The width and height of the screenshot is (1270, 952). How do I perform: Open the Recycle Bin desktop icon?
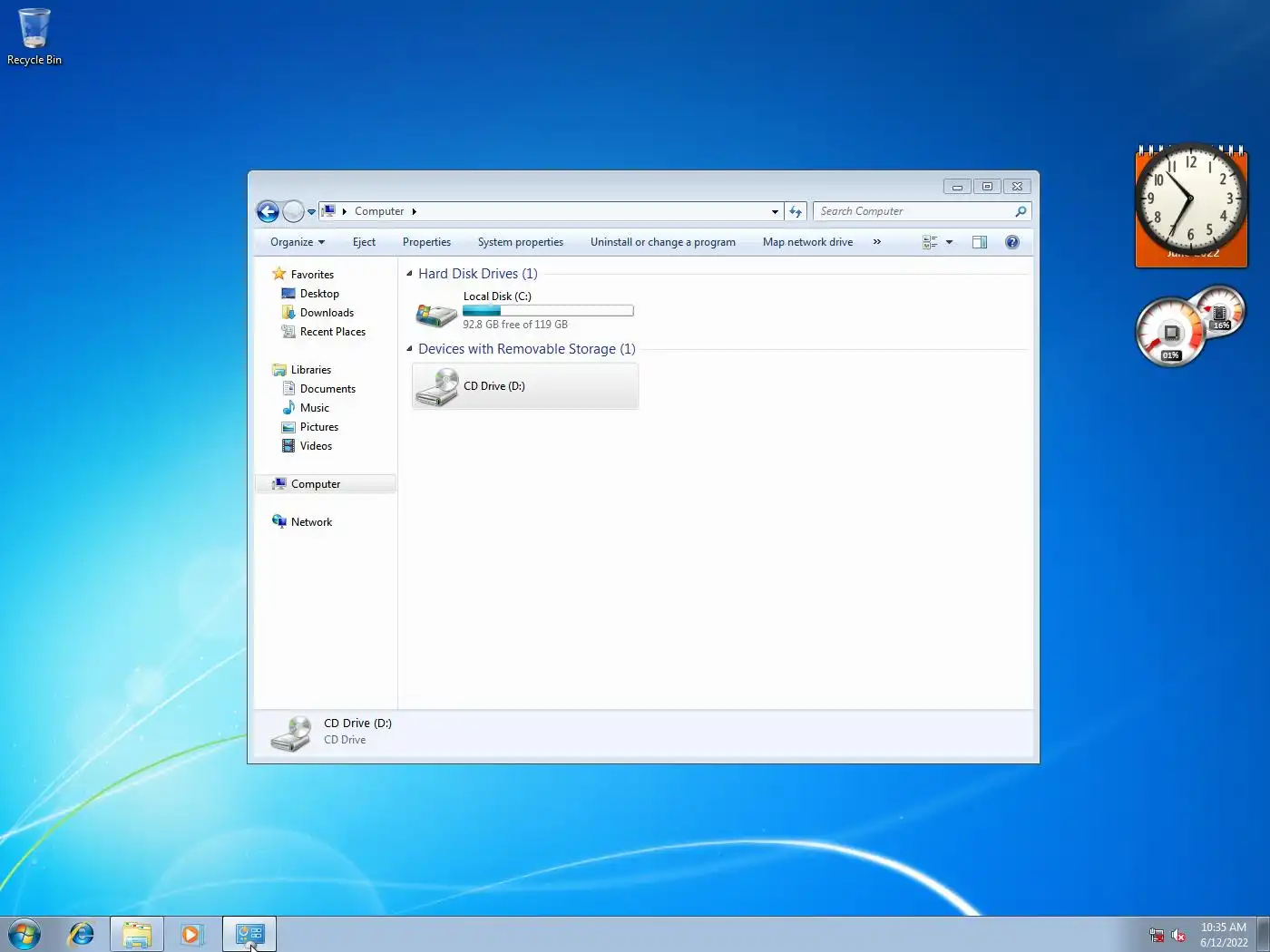click(34, 37)
